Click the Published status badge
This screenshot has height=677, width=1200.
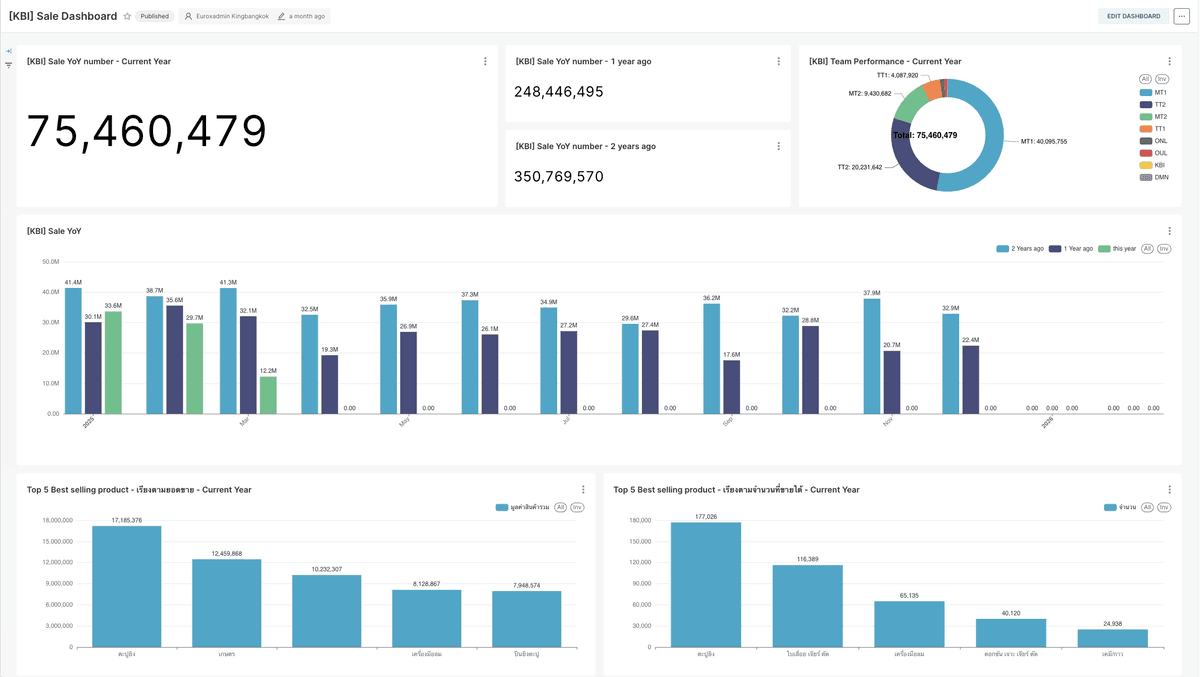[154, 16]
